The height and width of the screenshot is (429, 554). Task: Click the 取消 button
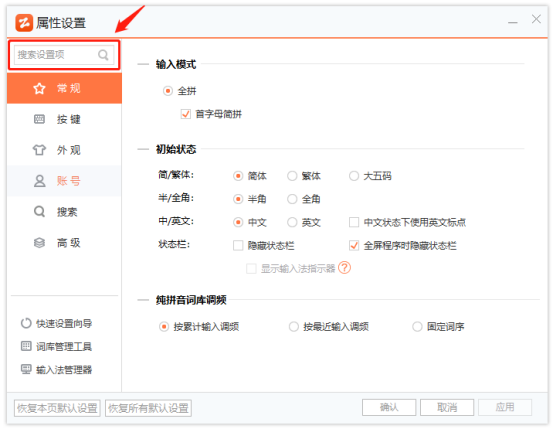click(x=447, y=407)
